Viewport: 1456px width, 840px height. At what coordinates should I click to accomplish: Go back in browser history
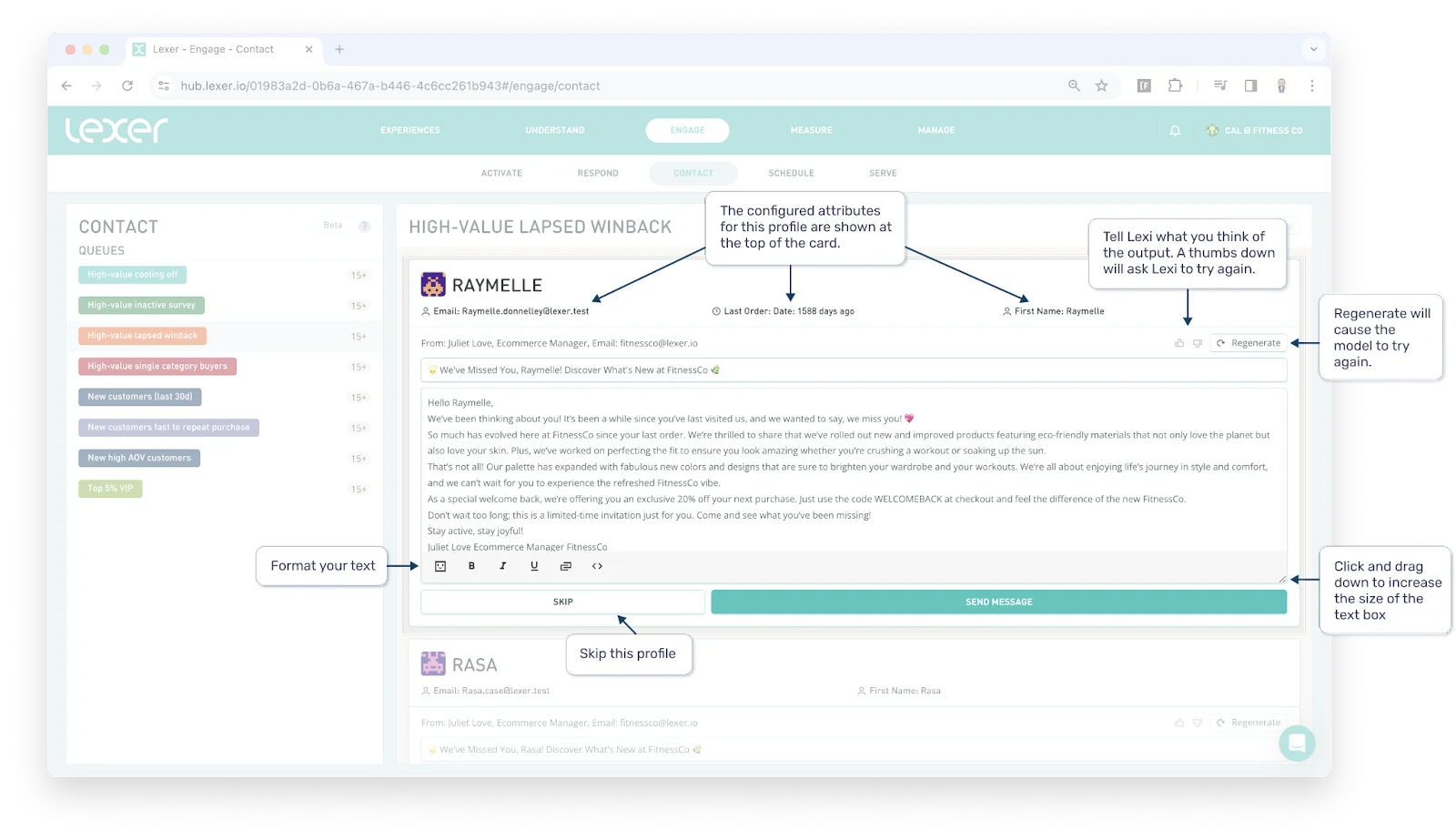coord(66,86)
